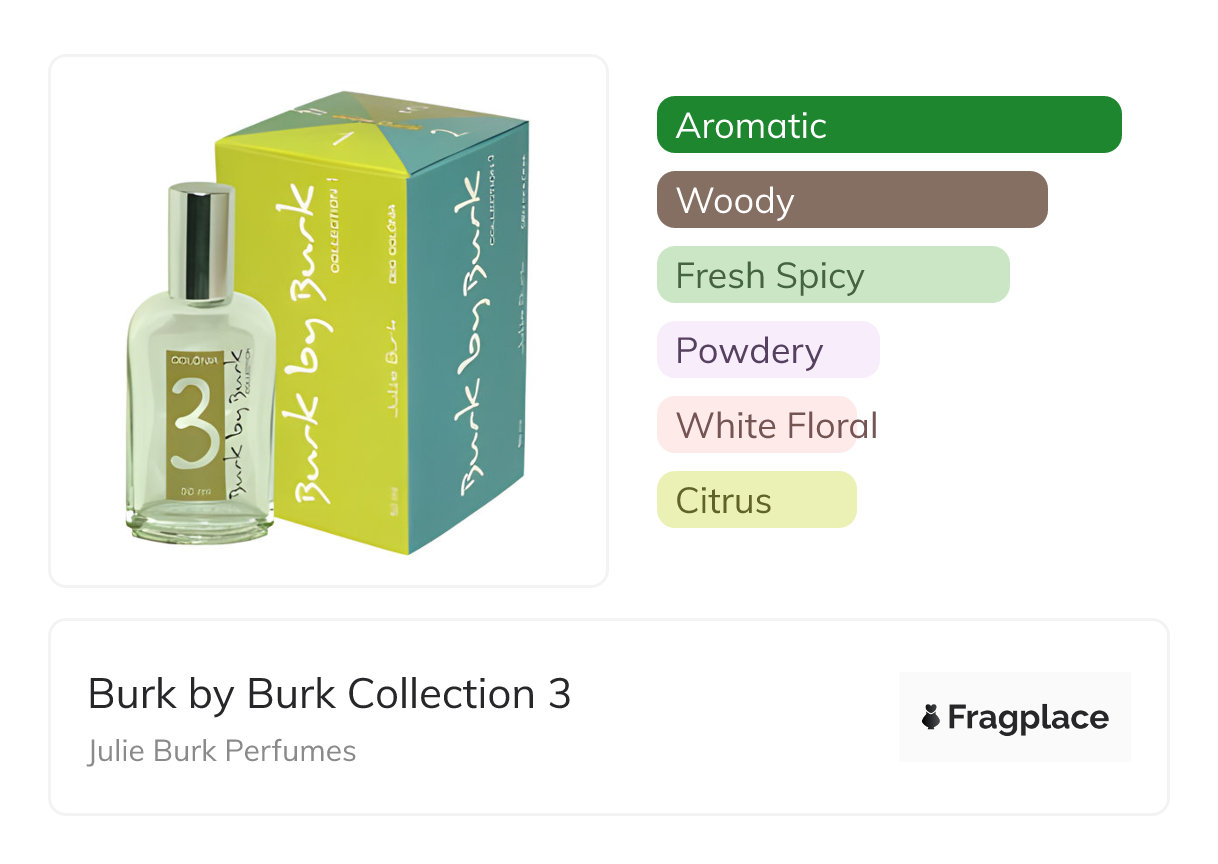Image resolution: width=1218 pixels, height=864 pixels.
Task: Click the Aromatic label text
Action: click(x=751, y=126)
